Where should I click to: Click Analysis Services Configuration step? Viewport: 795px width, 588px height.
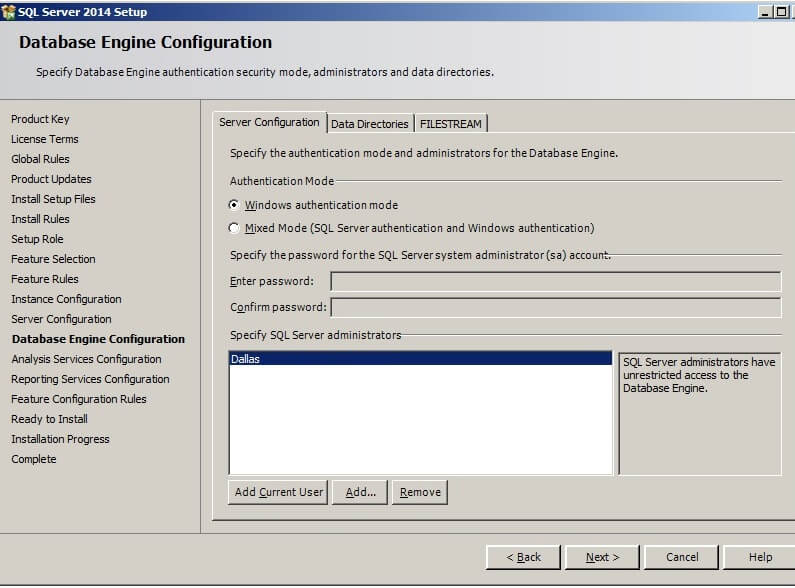[x=86, y=359]
